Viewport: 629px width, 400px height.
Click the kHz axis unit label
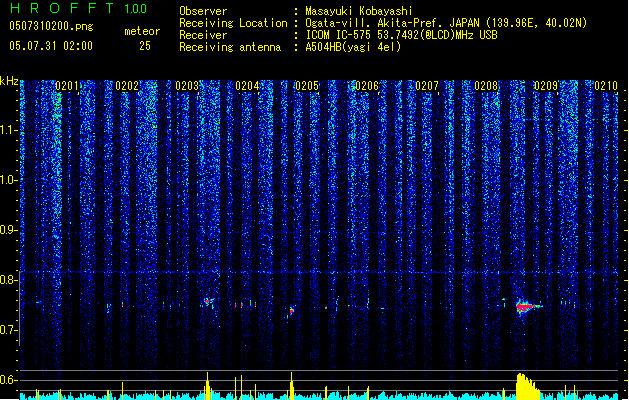pos(9,81)
